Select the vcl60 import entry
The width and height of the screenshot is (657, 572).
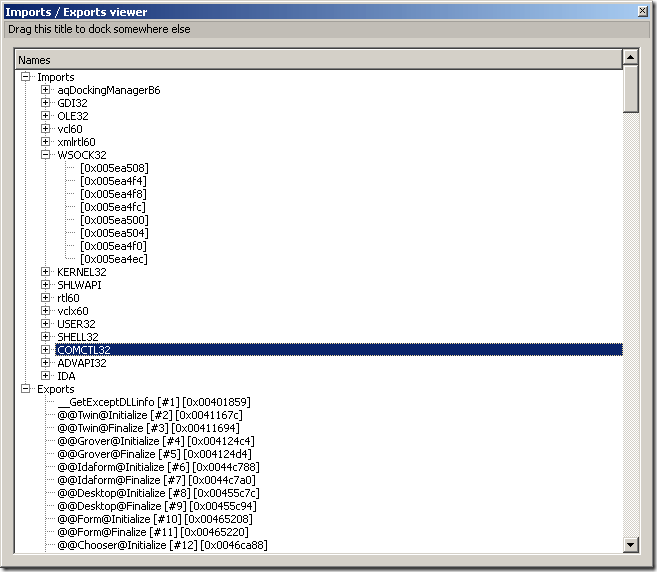click(x=70, y=129)
